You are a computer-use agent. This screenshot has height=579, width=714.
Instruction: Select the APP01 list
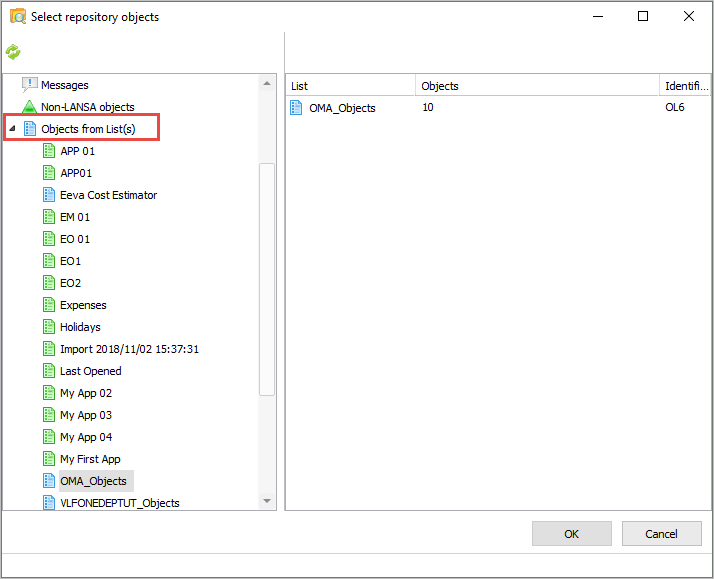(76, 173)
